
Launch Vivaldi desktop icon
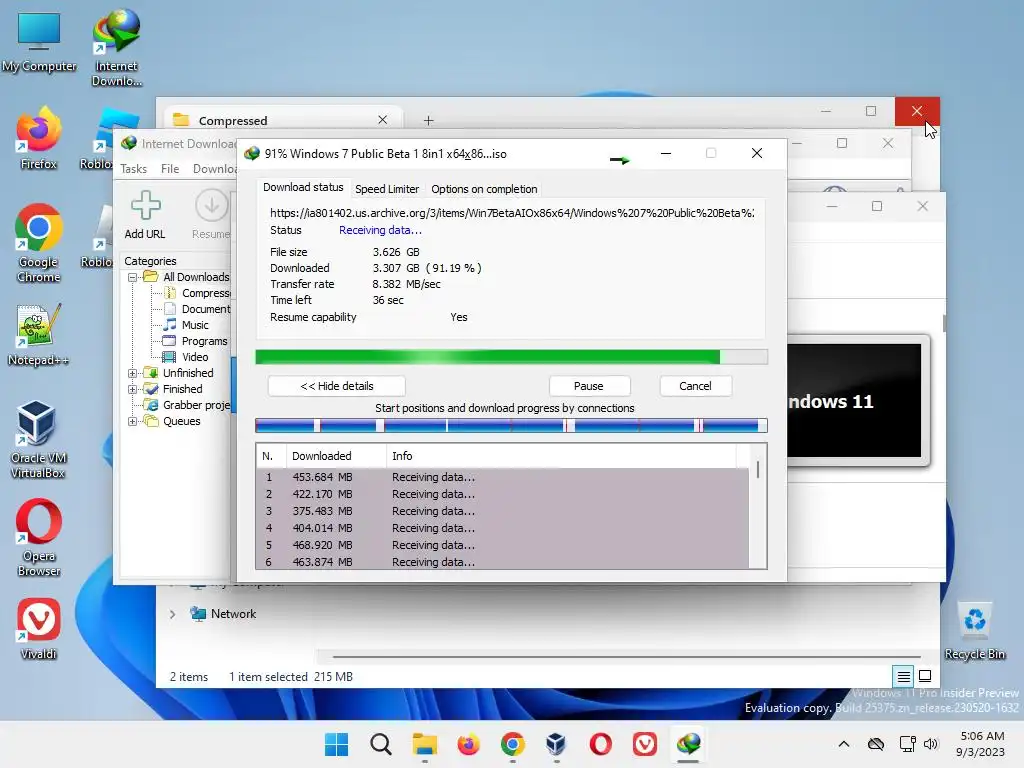coord(39,629)
